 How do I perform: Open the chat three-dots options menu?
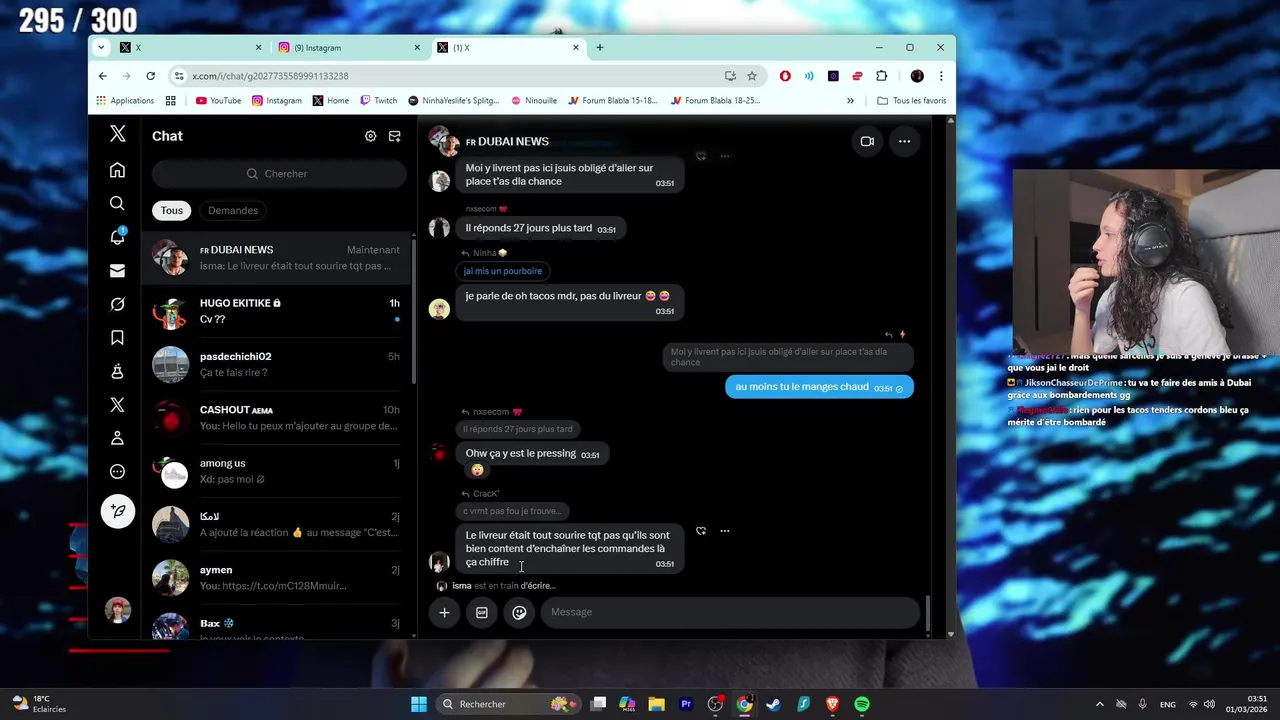click(904, 141)
